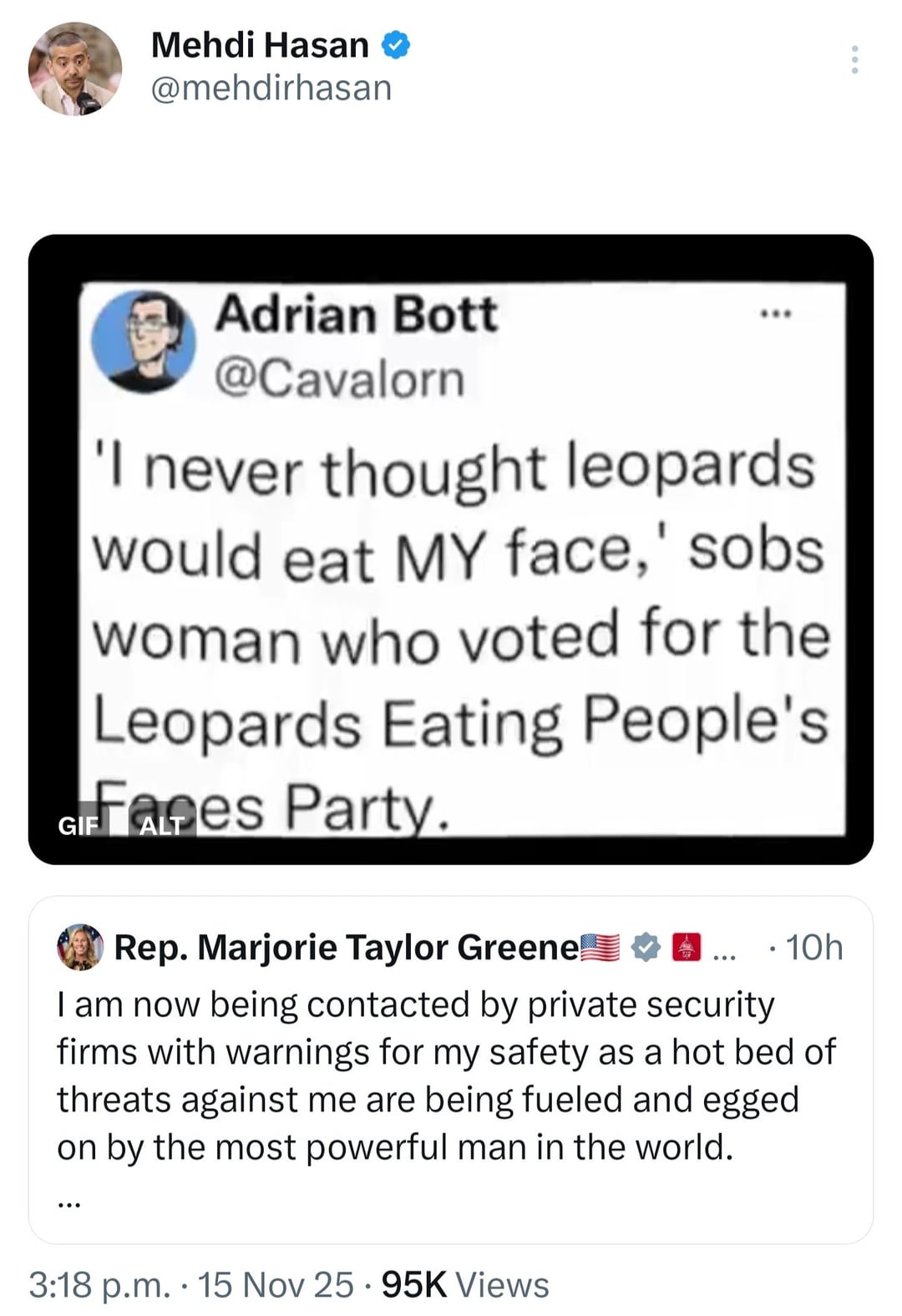This screenshot has height=1316, width=902.
Task: Click the red affiliation badge beside Greene's name
Action: tap(686, 948)
